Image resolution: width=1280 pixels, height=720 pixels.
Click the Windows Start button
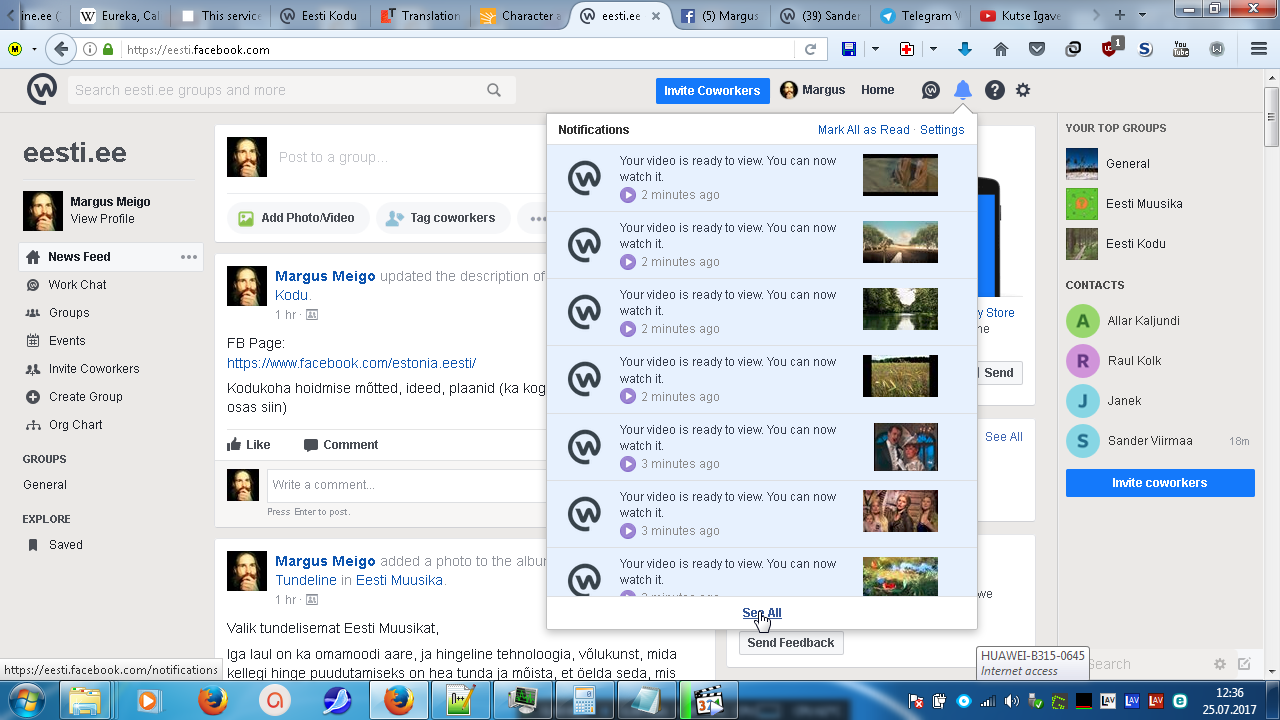[x=22, y=700]
